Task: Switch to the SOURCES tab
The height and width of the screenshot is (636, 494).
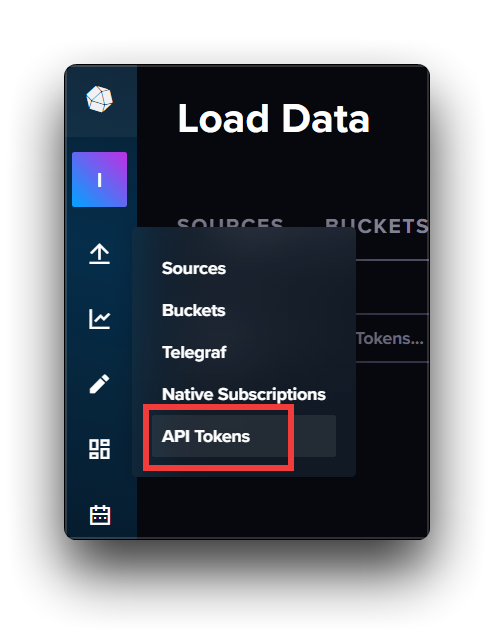Action: [x=230, y=223]
